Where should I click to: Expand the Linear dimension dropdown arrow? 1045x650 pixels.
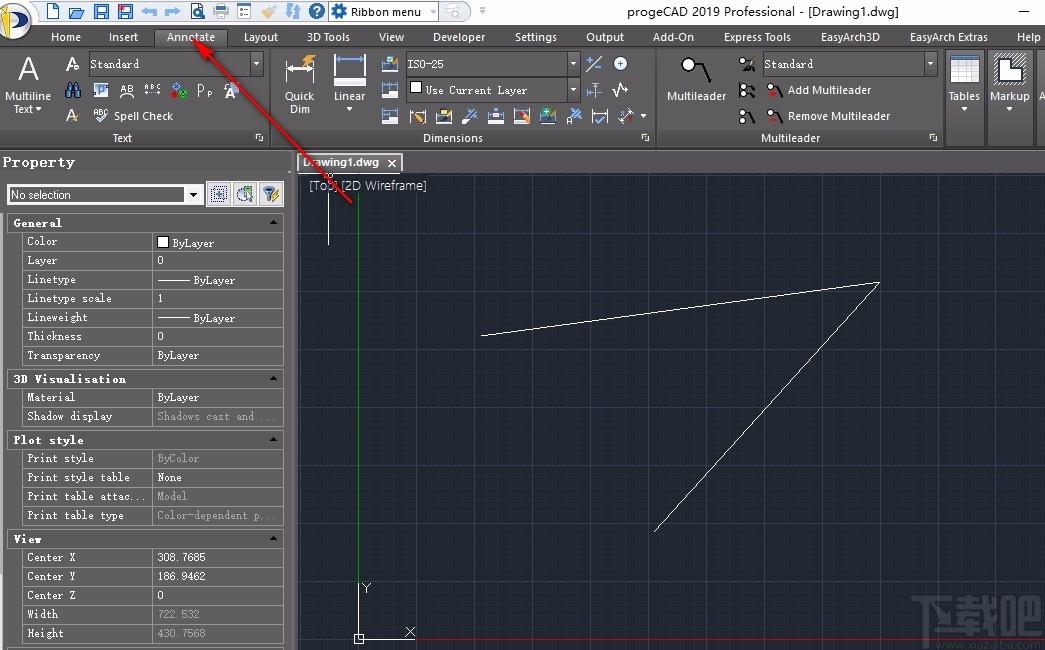click(x=349, y=109)
